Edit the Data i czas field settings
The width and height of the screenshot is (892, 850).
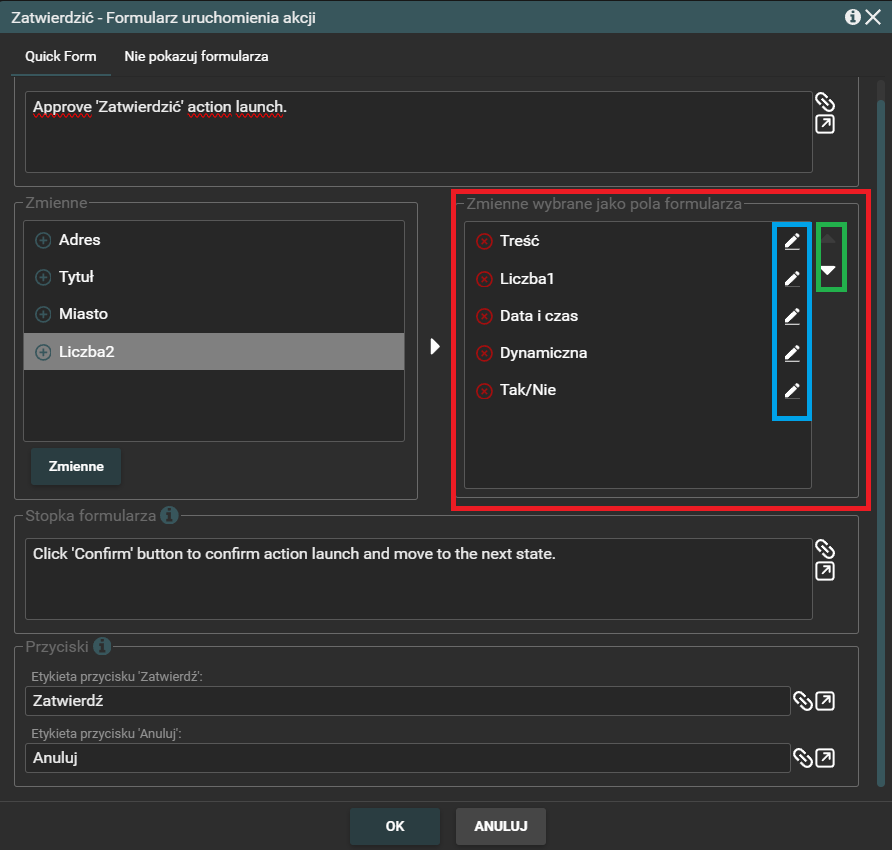792,316
